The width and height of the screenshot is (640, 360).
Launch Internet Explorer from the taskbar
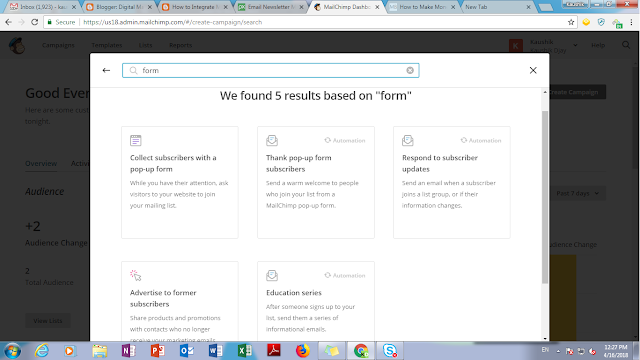[x=41, y=351]
